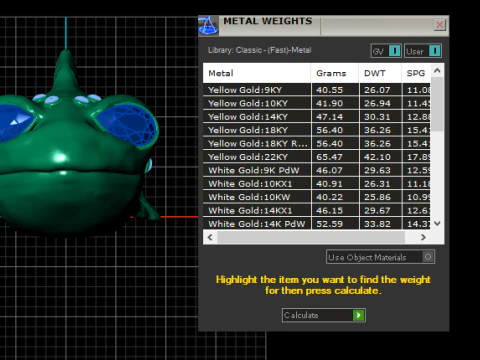Select the White Gold:9K PdW row

tap(317, 170)
